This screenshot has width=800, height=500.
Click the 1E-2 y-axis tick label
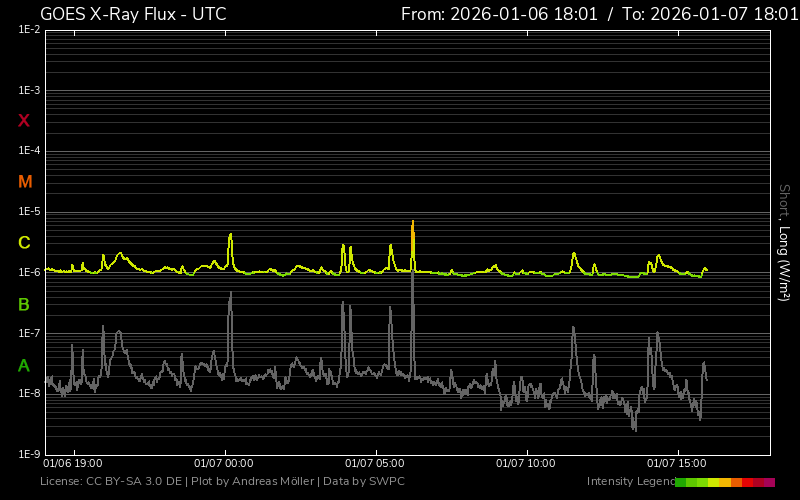pyautogui.click(x=29, y=30)
